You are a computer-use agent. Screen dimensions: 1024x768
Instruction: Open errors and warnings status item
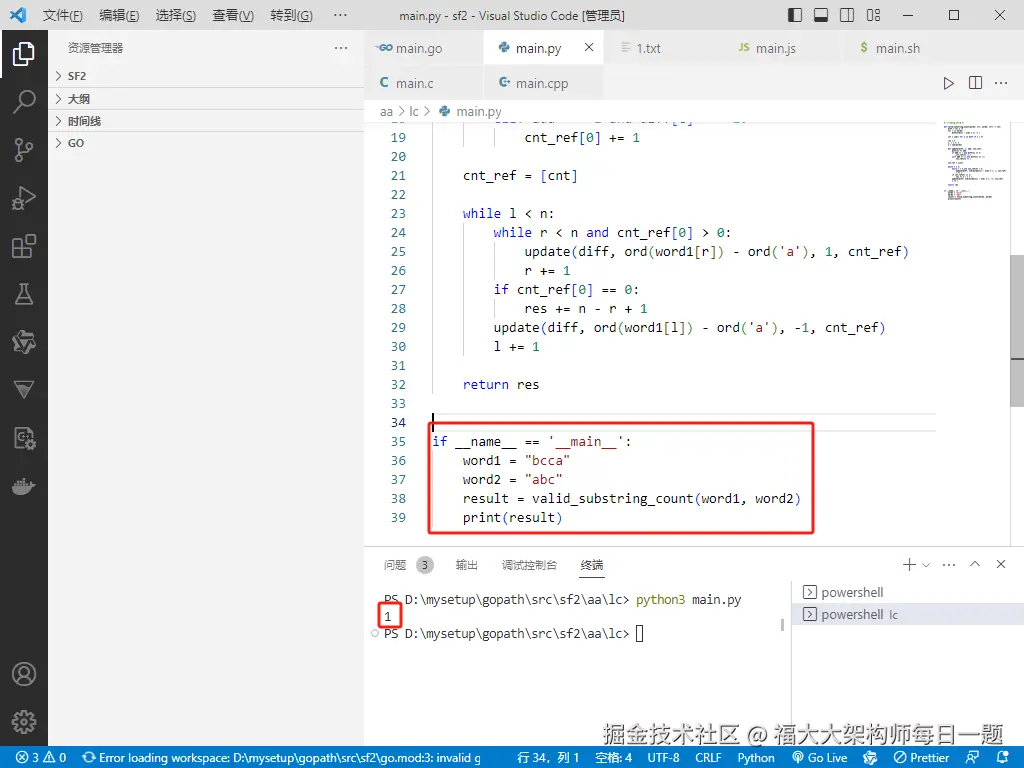click(x=41, y=758)
